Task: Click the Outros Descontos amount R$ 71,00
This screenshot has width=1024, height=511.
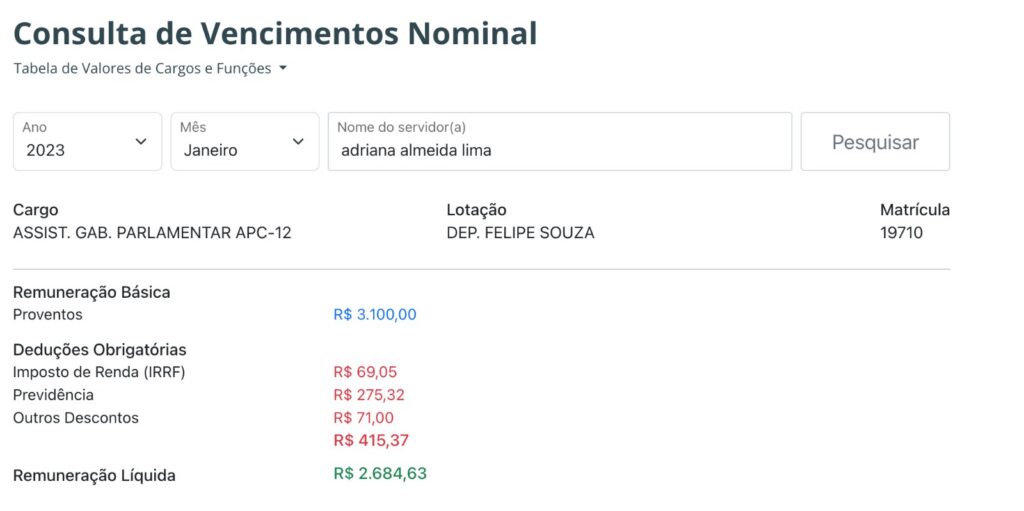Action: [364, 418]
